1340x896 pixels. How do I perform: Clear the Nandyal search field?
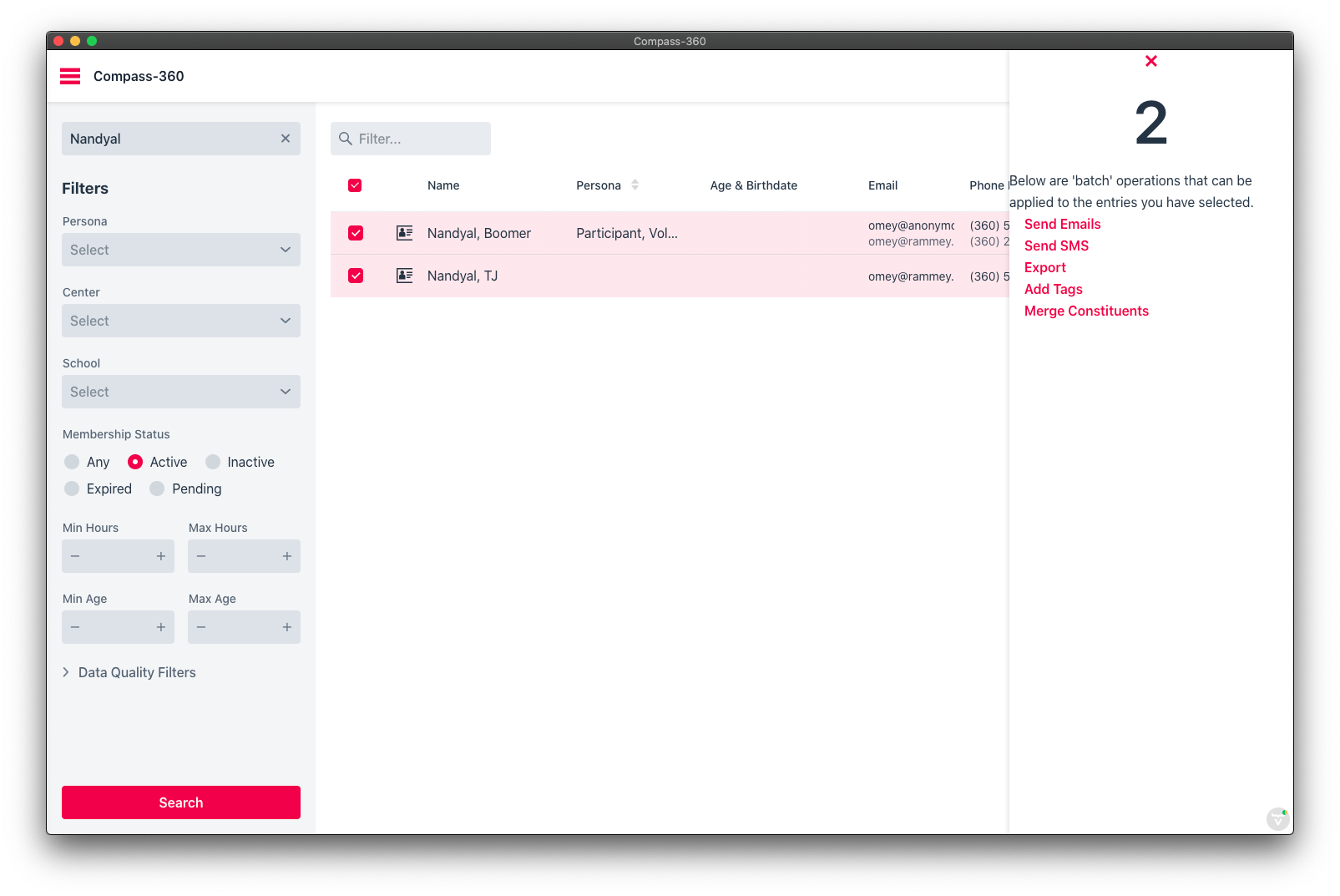(x=286, y=139)
